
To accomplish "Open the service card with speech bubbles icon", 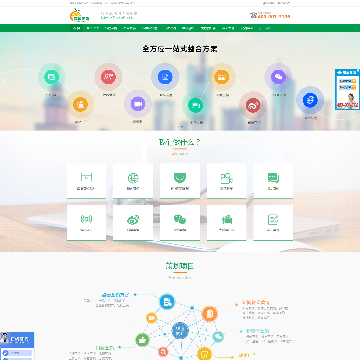I will coord(273,181).
